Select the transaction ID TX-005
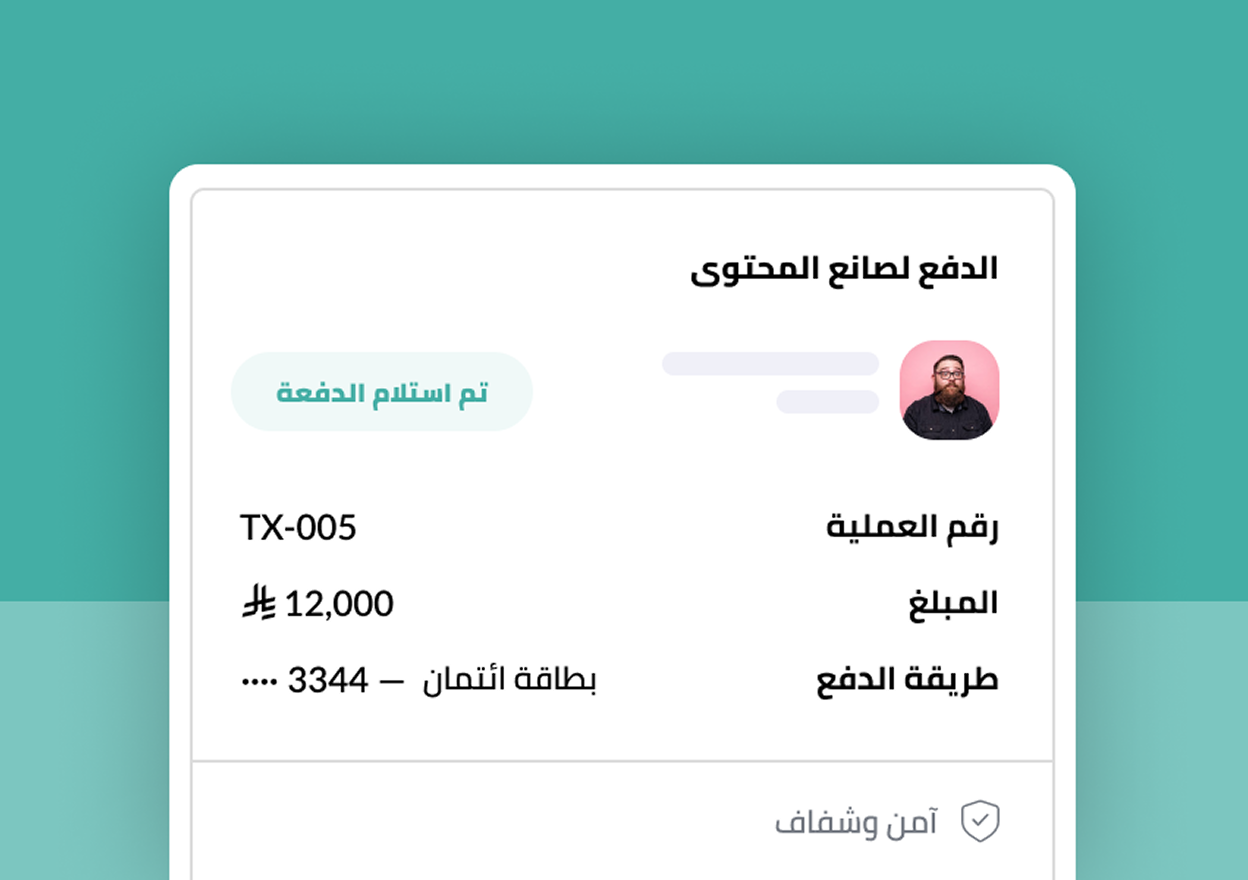 (x=298, y=527)
